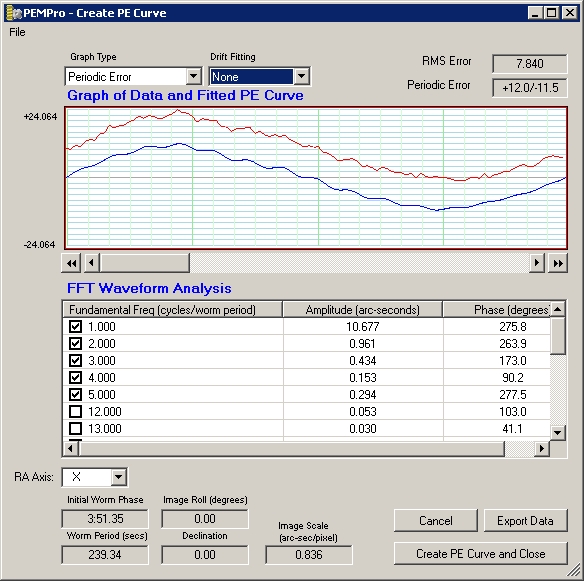Open the File menu
This screenshot has width=584, height=581.
[x=17, y=32]
